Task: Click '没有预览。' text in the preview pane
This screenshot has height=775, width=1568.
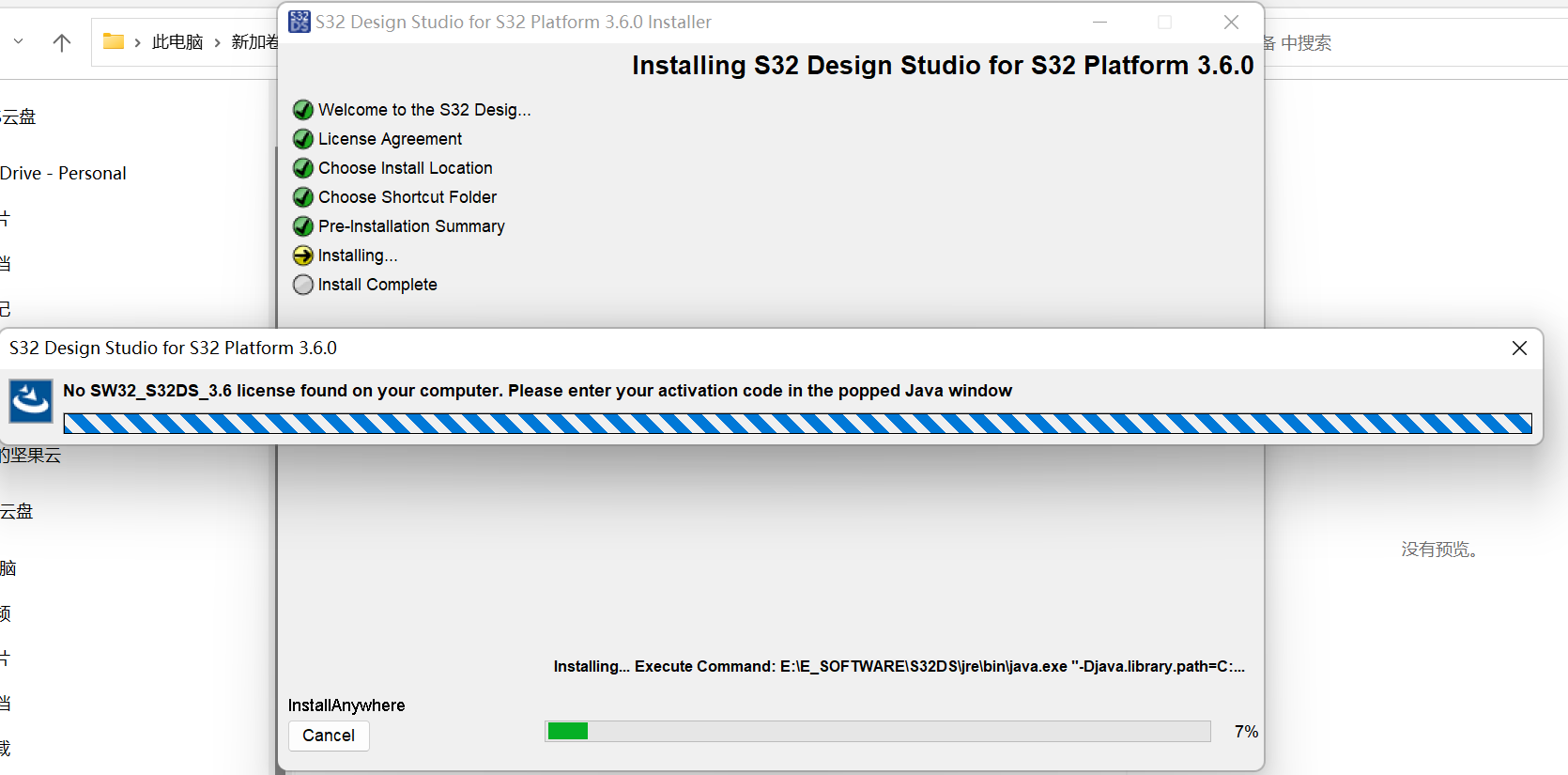Action: 1442,550
